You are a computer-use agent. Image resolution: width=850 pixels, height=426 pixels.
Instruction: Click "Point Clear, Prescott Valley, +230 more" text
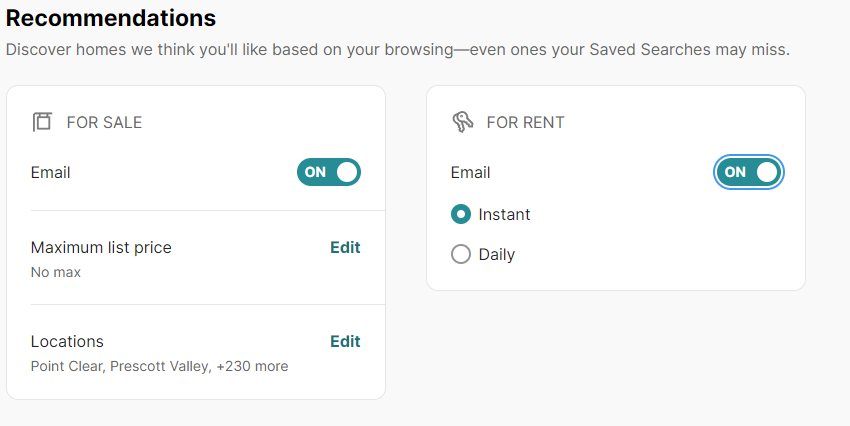click(x=159, y=366)
